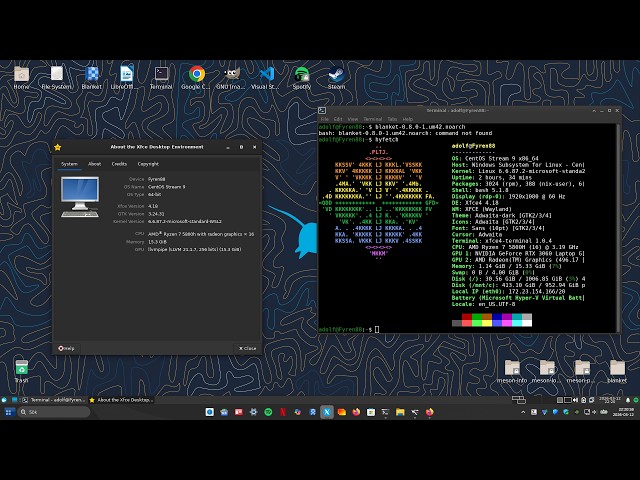This screenshot has width=640, height=480.
Task: Click the Close button in About Xfce dialog
Action: click(247, 348)
